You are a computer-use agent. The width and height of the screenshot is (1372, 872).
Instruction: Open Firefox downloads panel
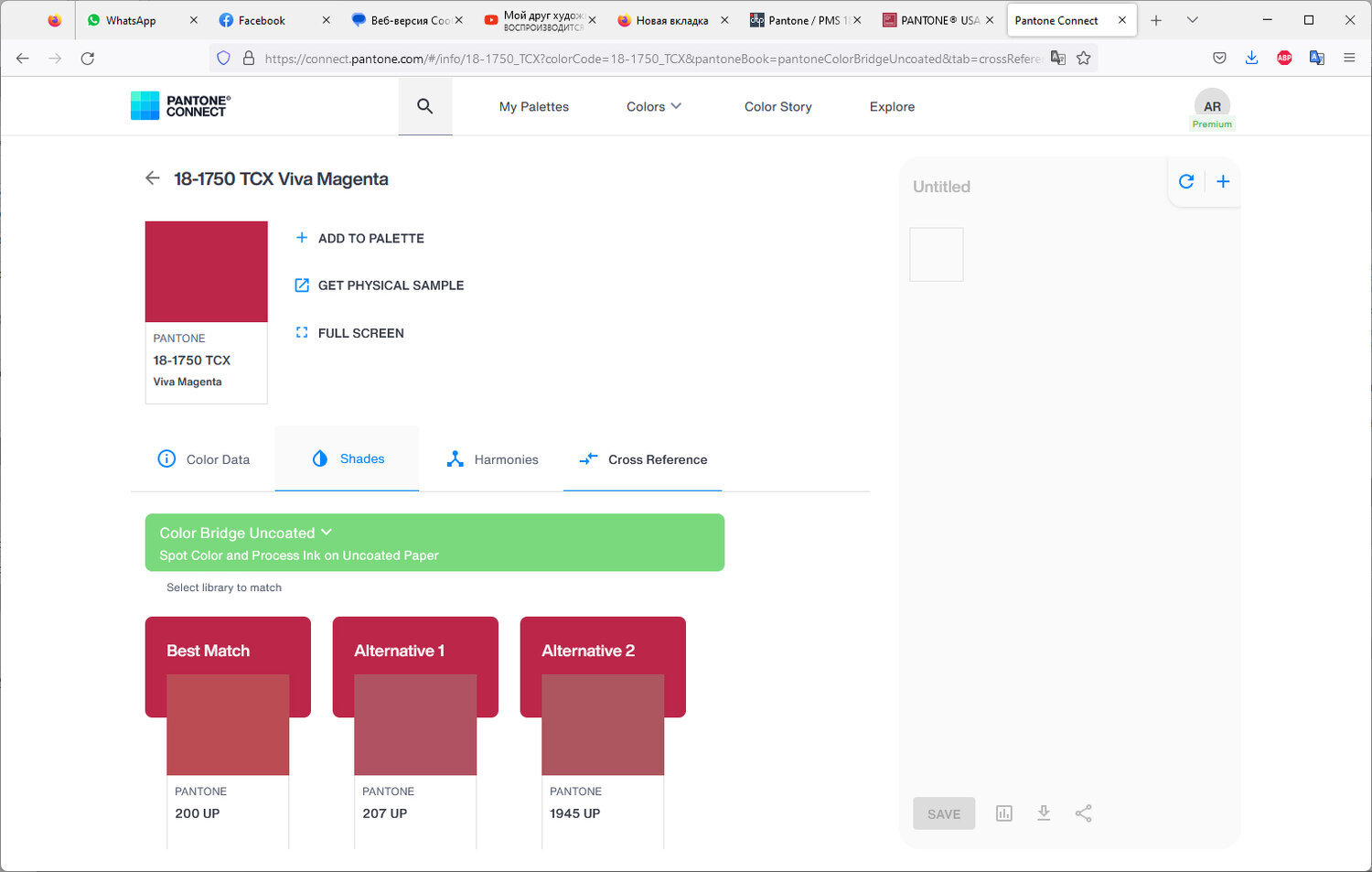(x=1251, y=59)
